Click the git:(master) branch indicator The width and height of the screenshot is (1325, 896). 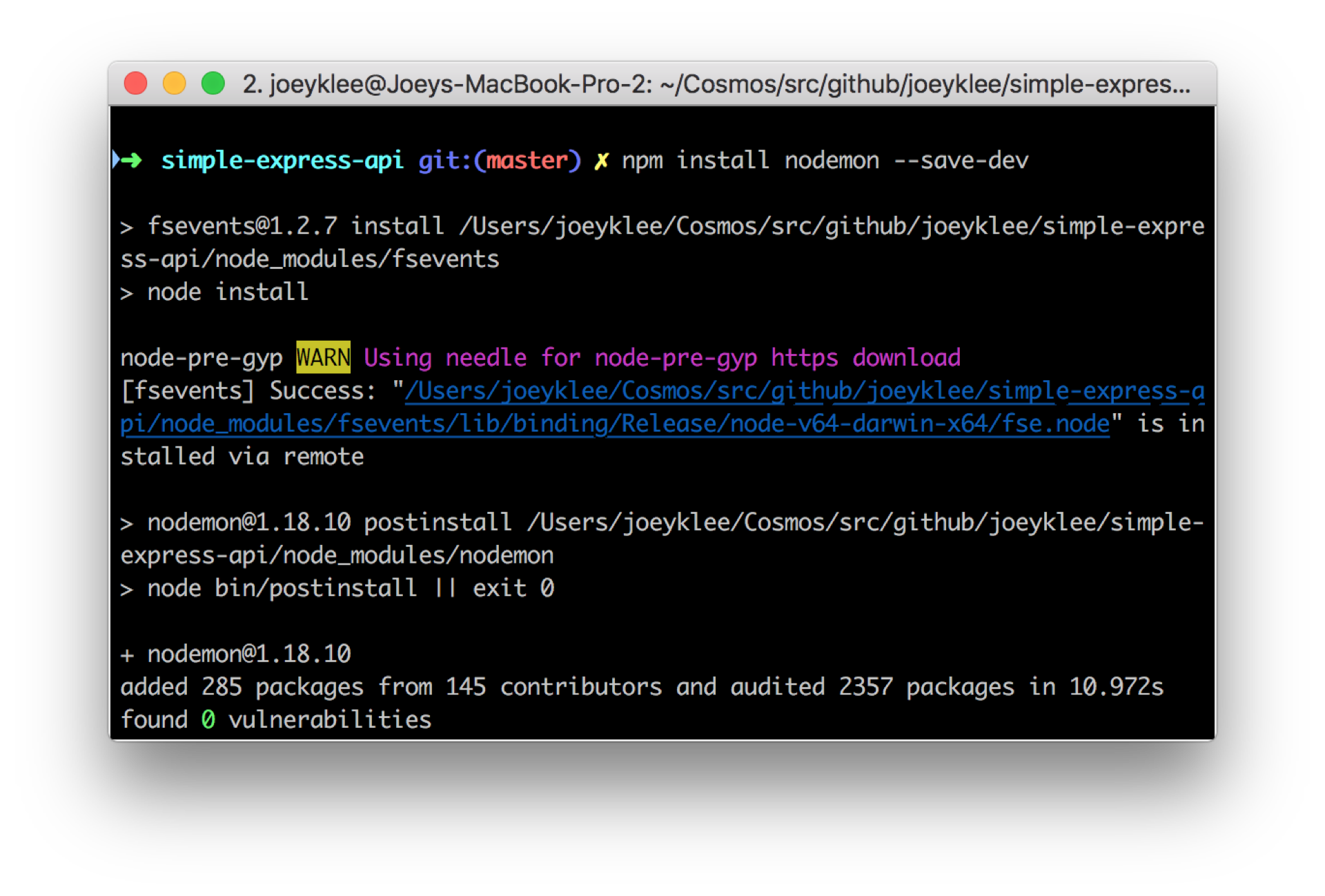point(499,160)
